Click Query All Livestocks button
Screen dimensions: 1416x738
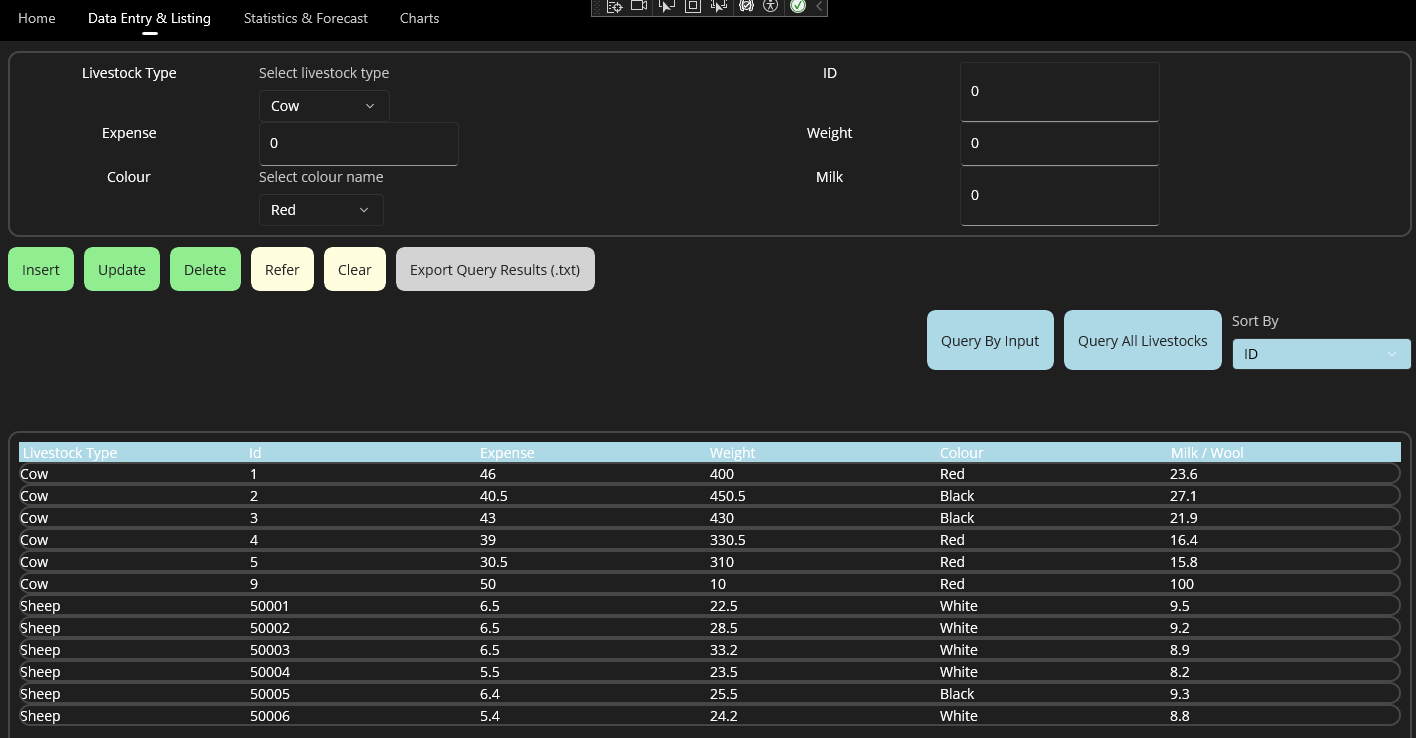coord(1143,340)
